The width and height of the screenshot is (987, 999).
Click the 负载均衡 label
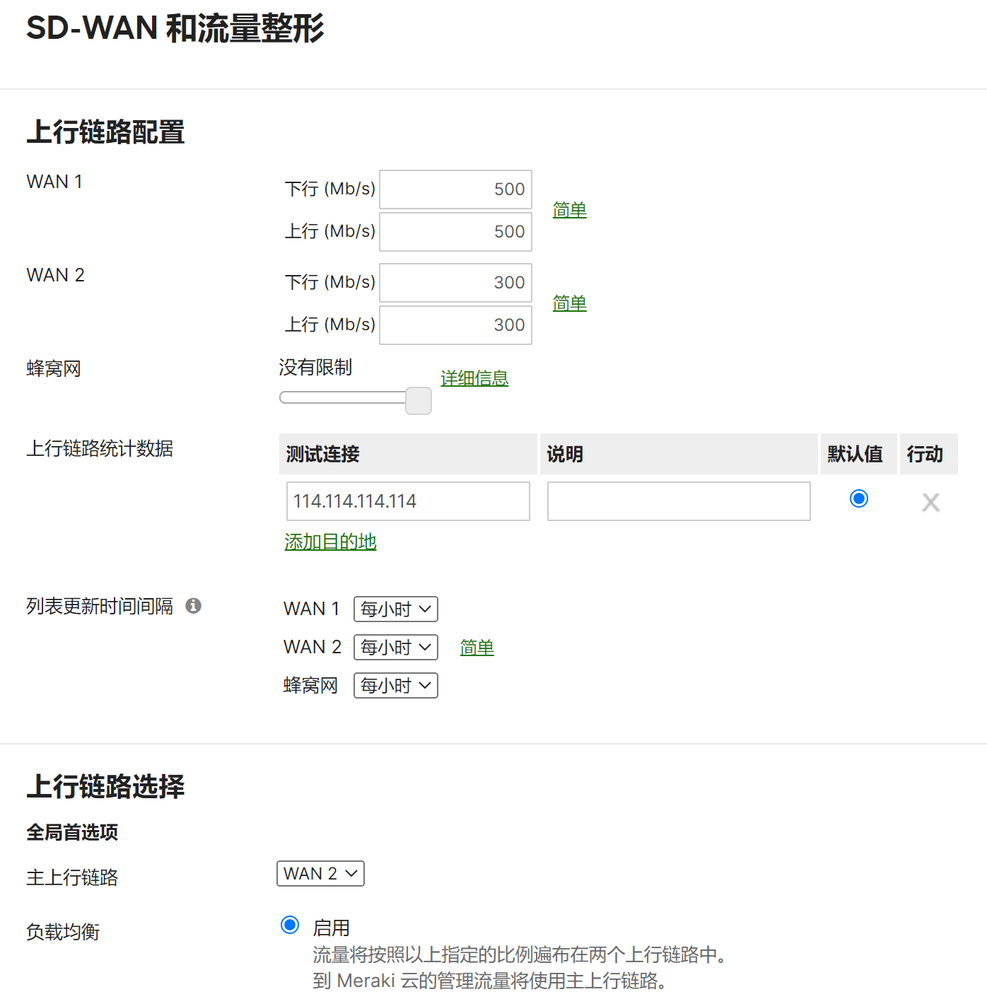(x=63, y=932)
